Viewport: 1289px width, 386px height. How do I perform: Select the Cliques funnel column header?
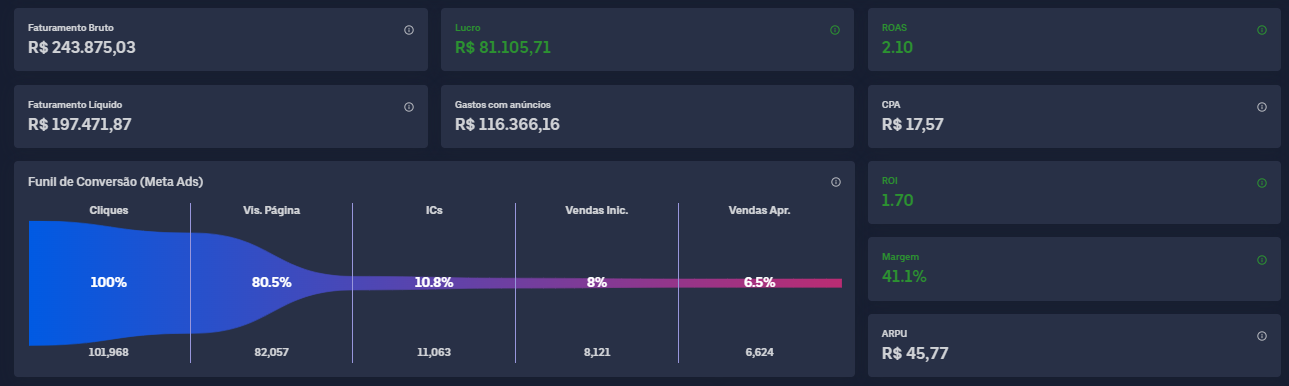pyautogui.click(x=109, y=211)
